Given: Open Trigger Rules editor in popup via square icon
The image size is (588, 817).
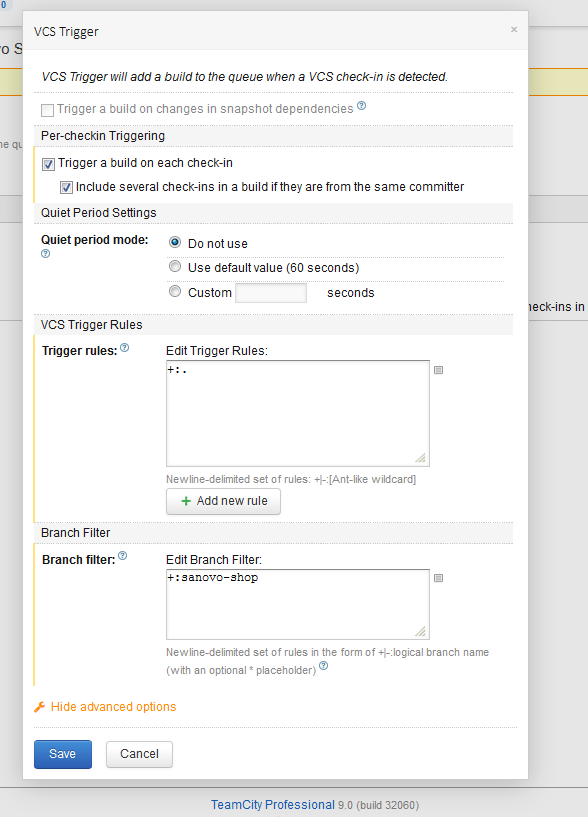Looking at the screenshot, I should [438, 369].
